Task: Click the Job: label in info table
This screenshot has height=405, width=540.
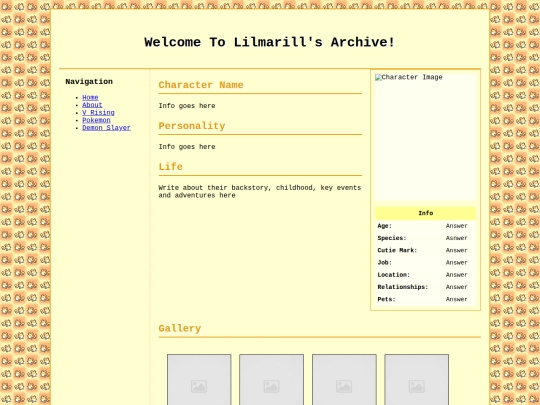Action: pos(385,262)
